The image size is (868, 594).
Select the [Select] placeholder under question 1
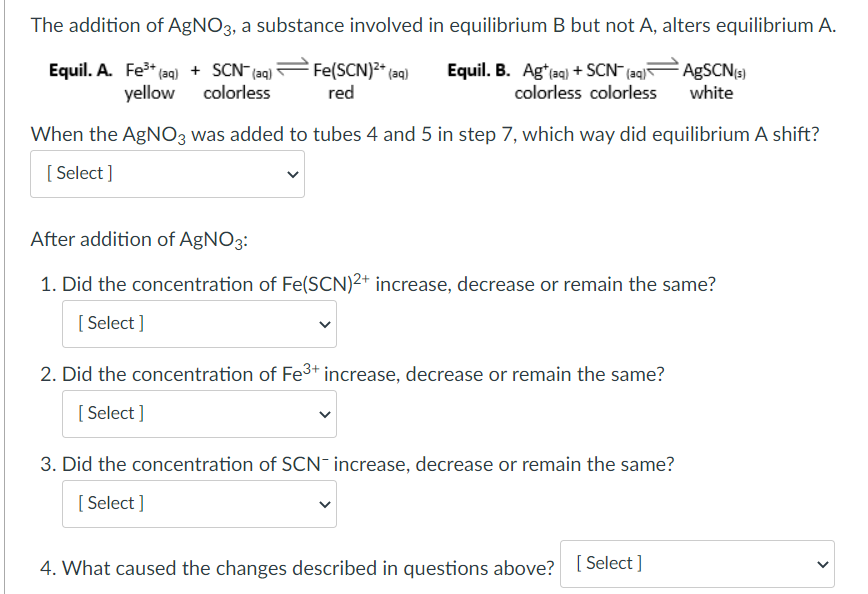tap(110, 323)
